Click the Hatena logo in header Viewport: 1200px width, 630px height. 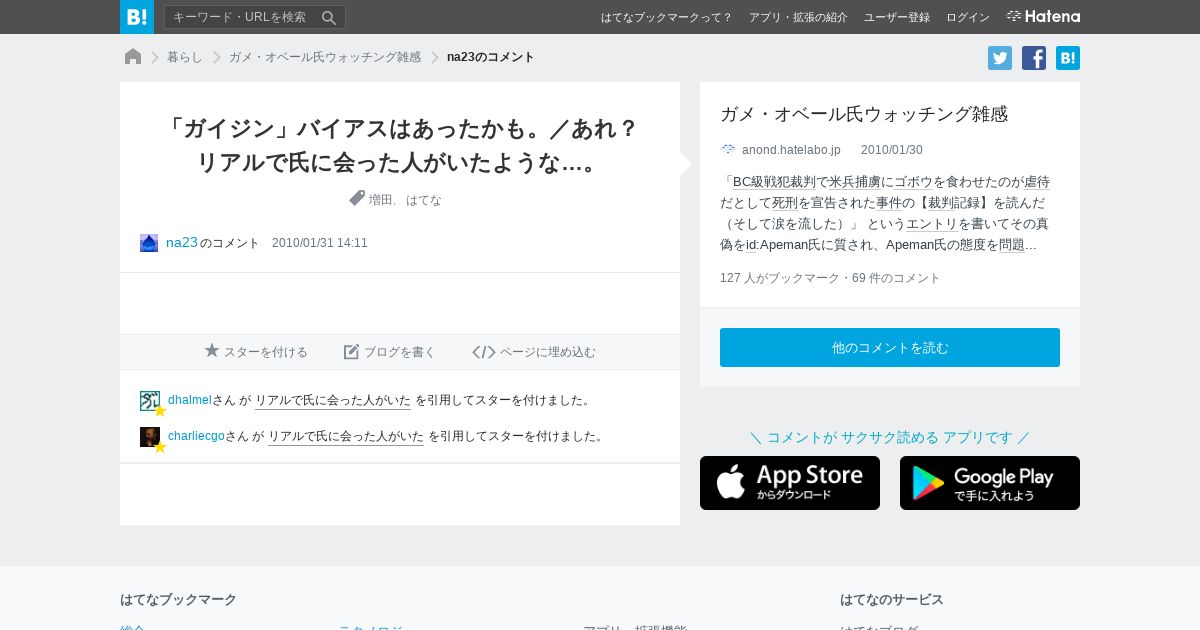(x=1043, y=16)
